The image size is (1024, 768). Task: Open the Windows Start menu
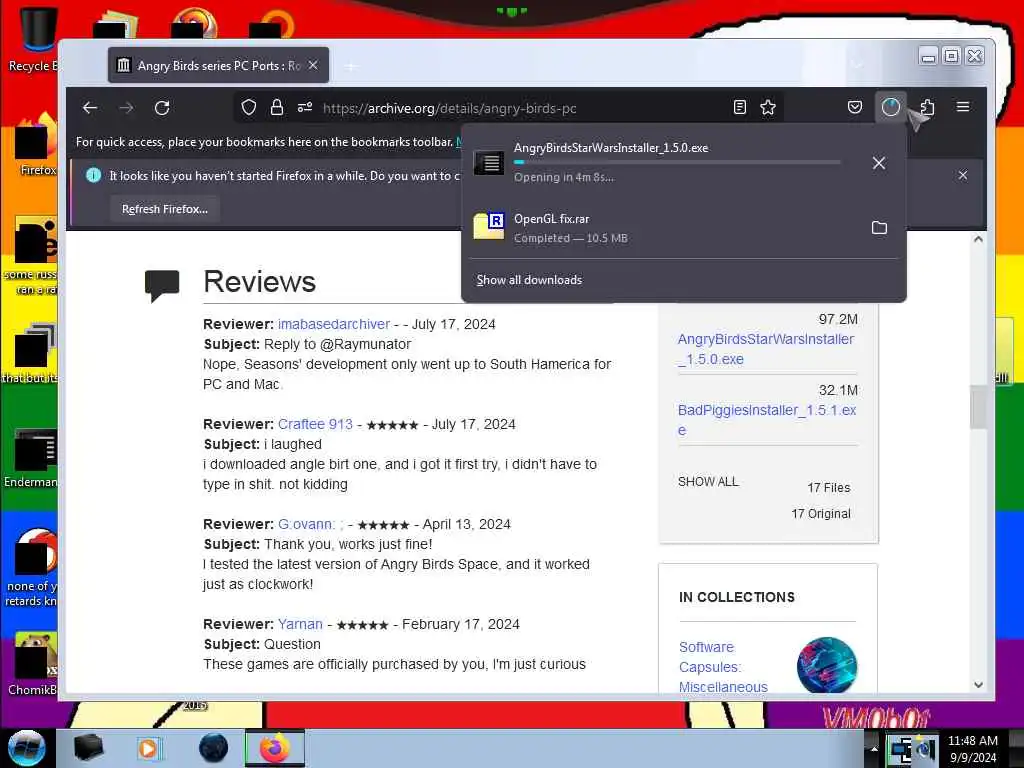(x=26, y=748)
